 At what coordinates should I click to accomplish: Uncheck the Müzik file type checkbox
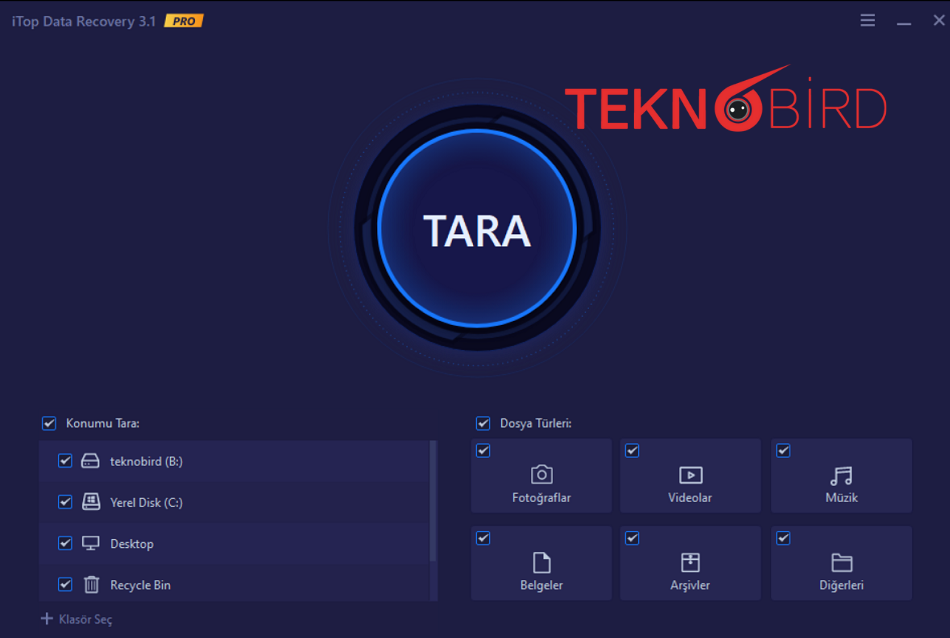point(783,450)
